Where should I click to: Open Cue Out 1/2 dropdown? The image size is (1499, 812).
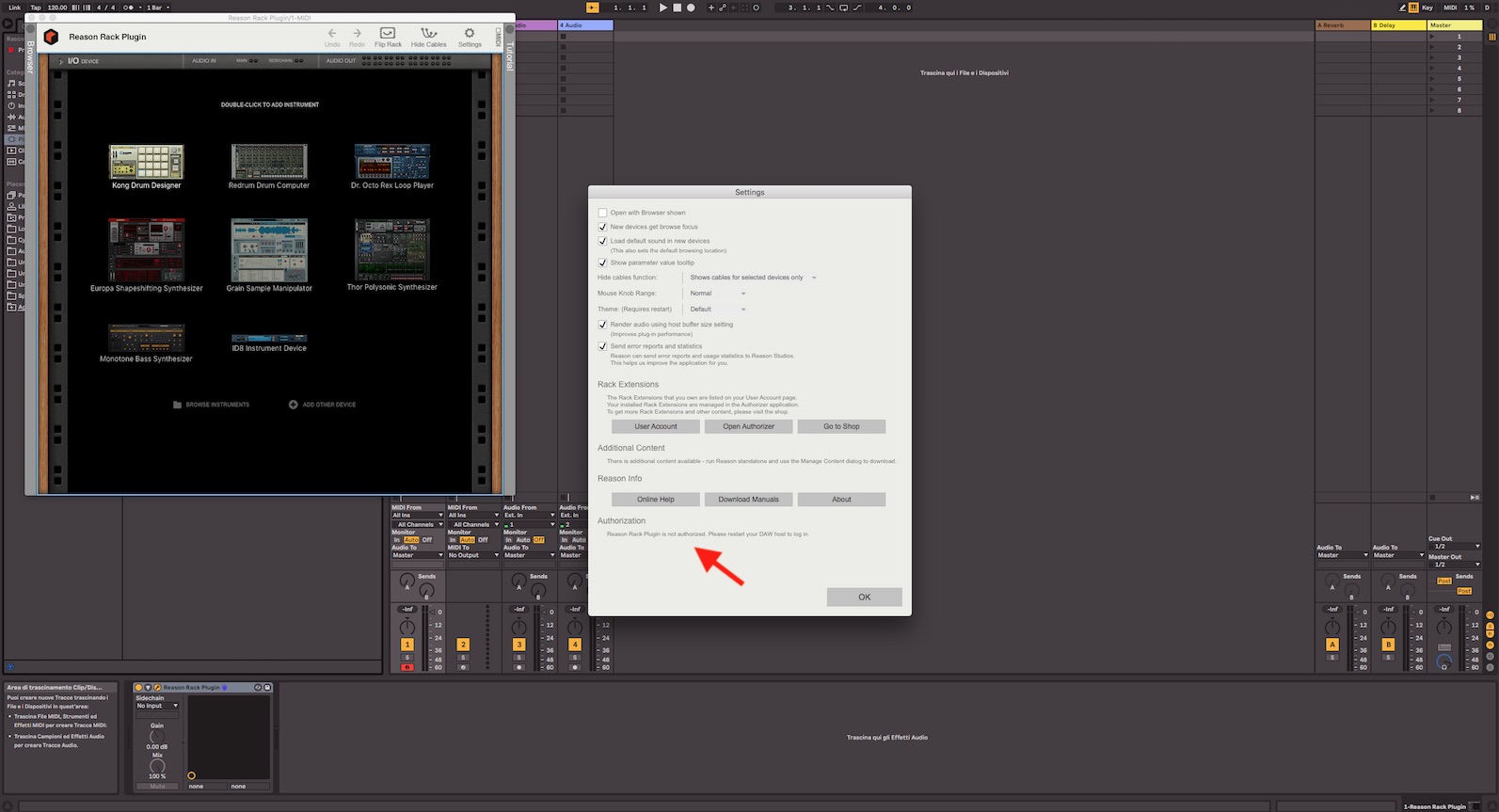click(x=1455, y=547)
